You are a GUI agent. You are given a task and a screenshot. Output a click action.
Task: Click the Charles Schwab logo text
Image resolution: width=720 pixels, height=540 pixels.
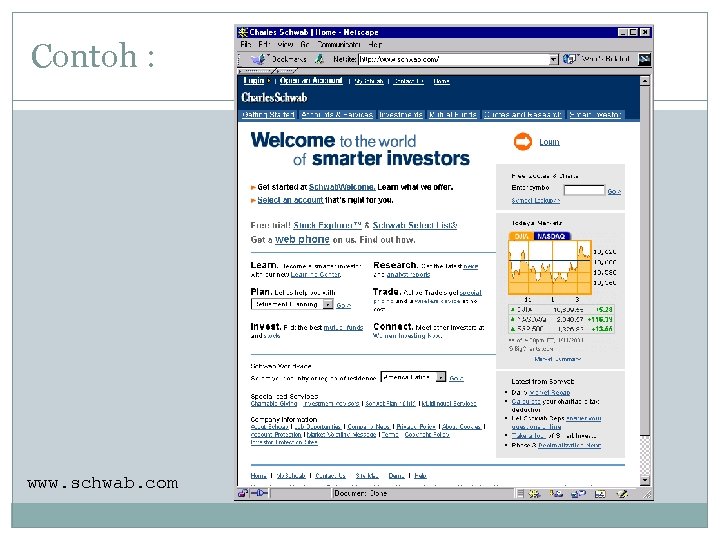click(x=274, y=97)
